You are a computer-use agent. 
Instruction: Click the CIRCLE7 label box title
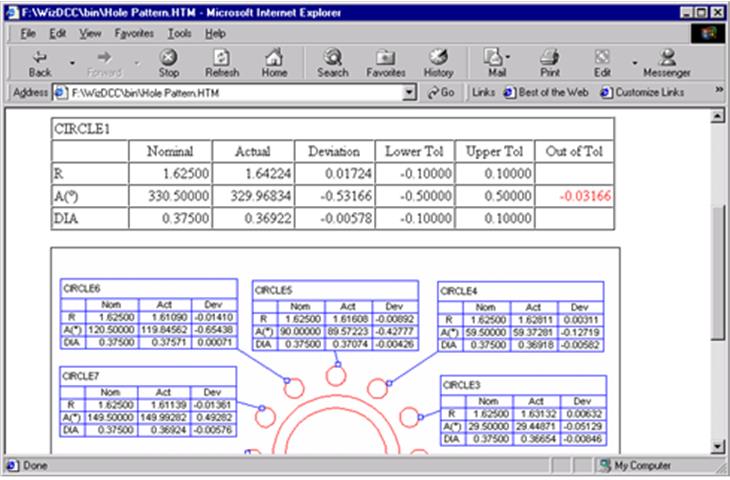coord(81,376)
